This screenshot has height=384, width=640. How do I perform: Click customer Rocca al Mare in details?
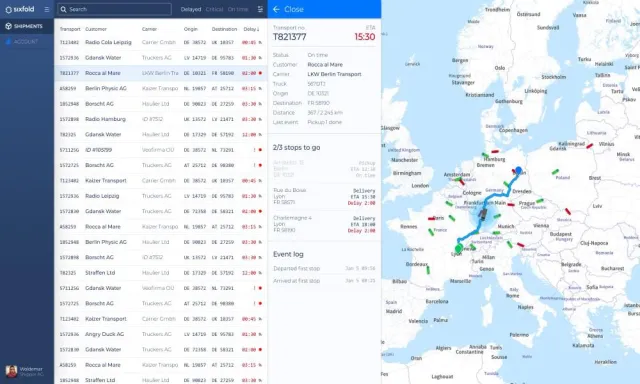pos(325,64)
